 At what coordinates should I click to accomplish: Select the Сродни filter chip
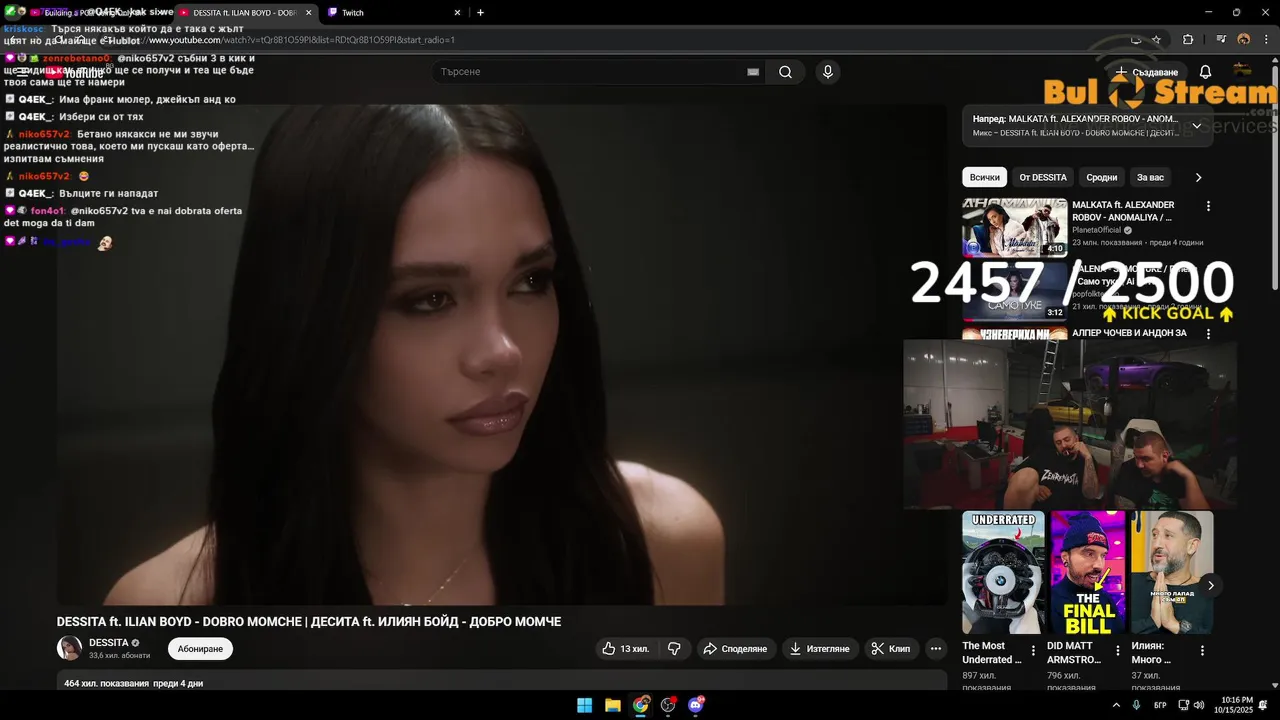1102,177
